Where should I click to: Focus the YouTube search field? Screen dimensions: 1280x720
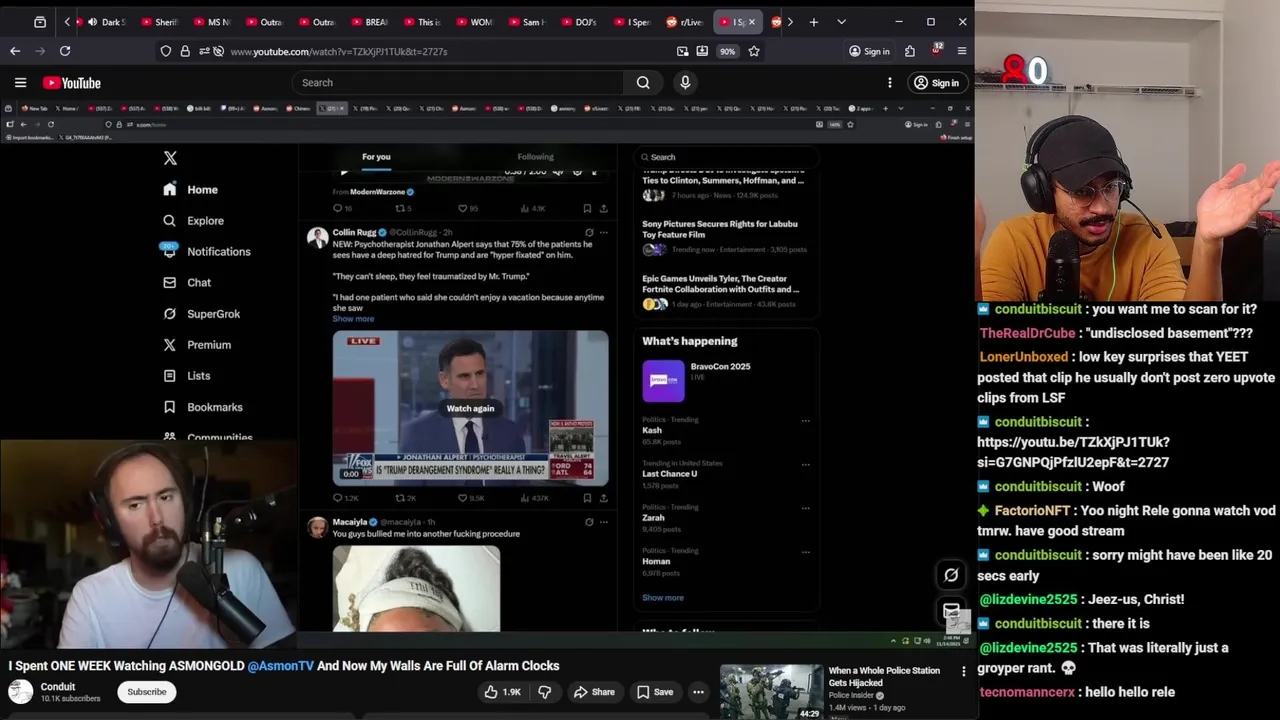(458, 83)
